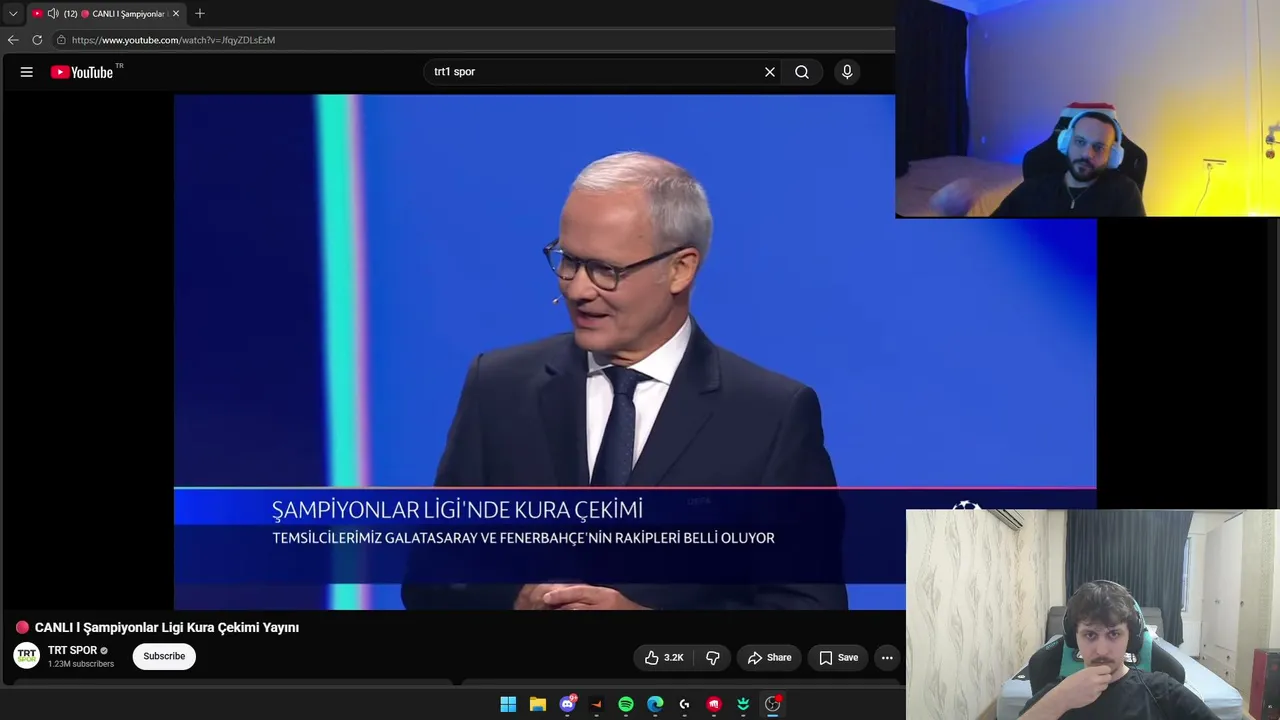
Task: Dislike the video
Action: click(713, 657)
